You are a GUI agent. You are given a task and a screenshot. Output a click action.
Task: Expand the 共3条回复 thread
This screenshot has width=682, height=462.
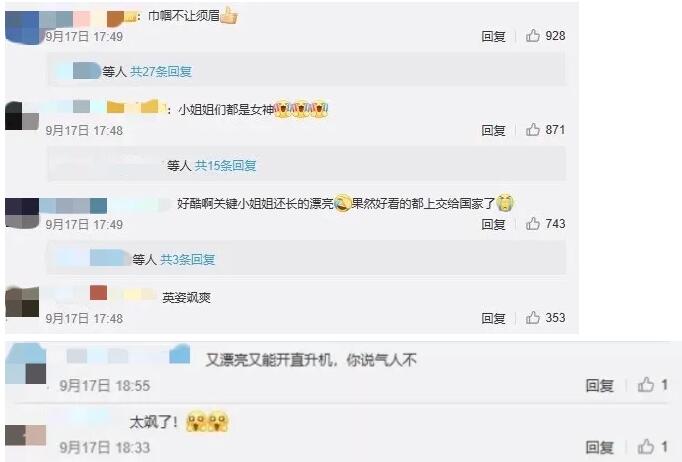(187, 260)
